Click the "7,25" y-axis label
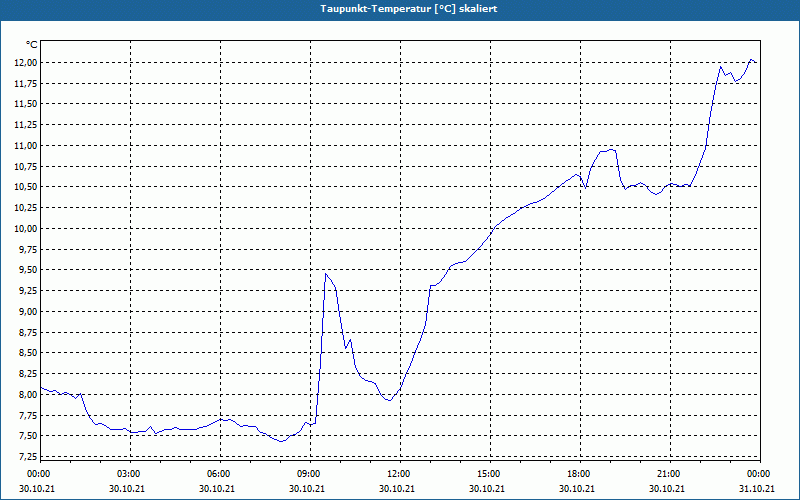Image resolution: width=800 pixels, height=500 pixels. point(29,456)
